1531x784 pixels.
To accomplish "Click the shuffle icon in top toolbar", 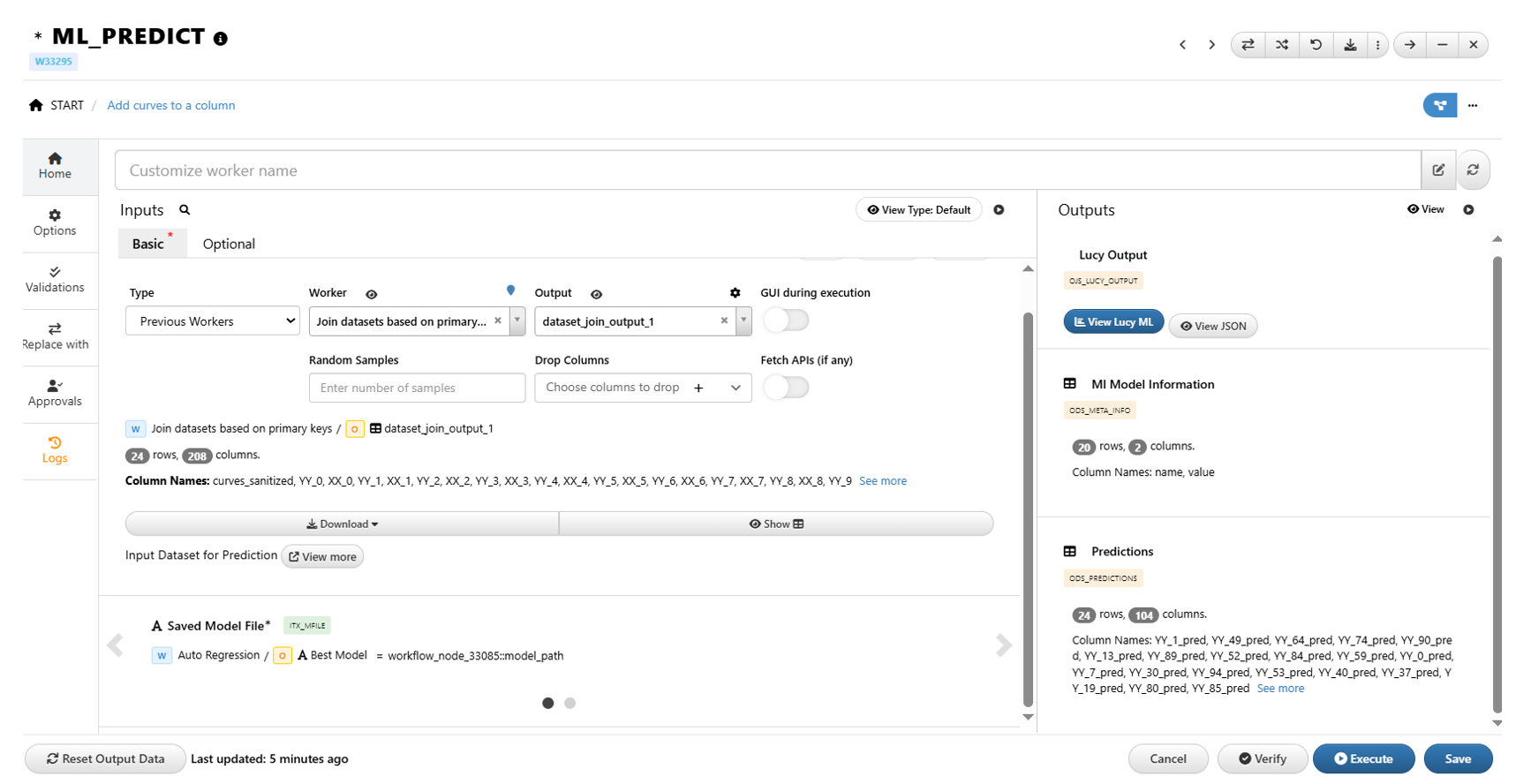I will tap(1281, 45).
